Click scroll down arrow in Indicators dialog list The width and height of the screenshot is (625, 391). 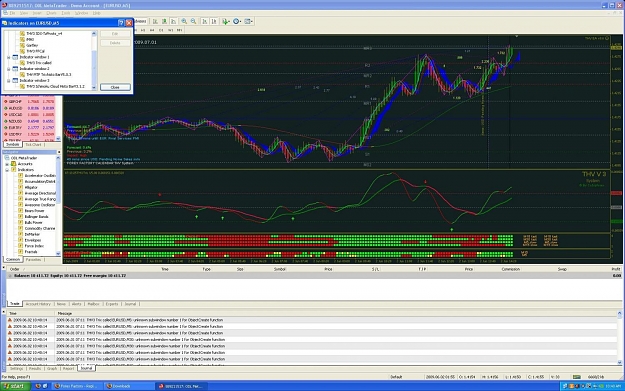point(94,88)
